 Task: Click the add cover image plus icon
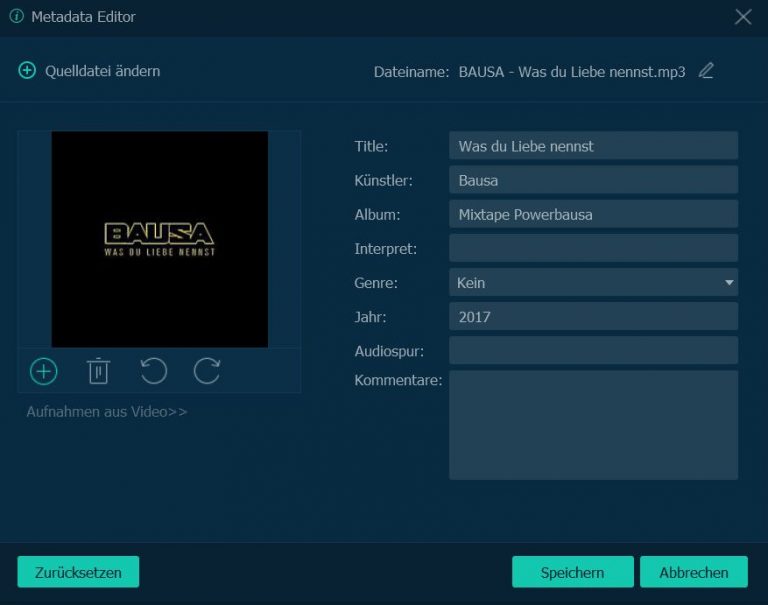tap(44, 371)
